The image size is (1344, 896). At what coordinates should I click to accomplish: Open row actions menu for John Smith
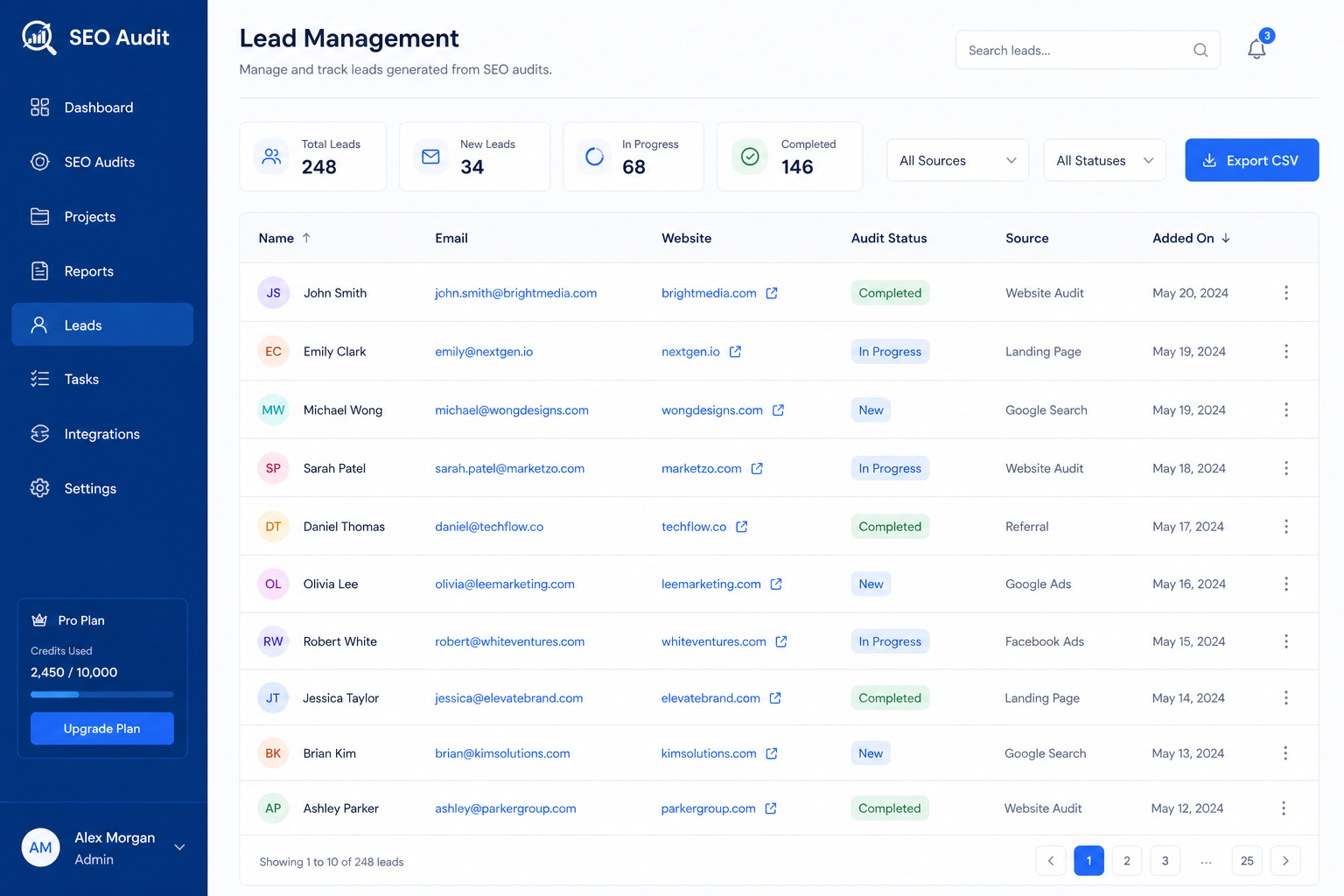coord(1286,293)
